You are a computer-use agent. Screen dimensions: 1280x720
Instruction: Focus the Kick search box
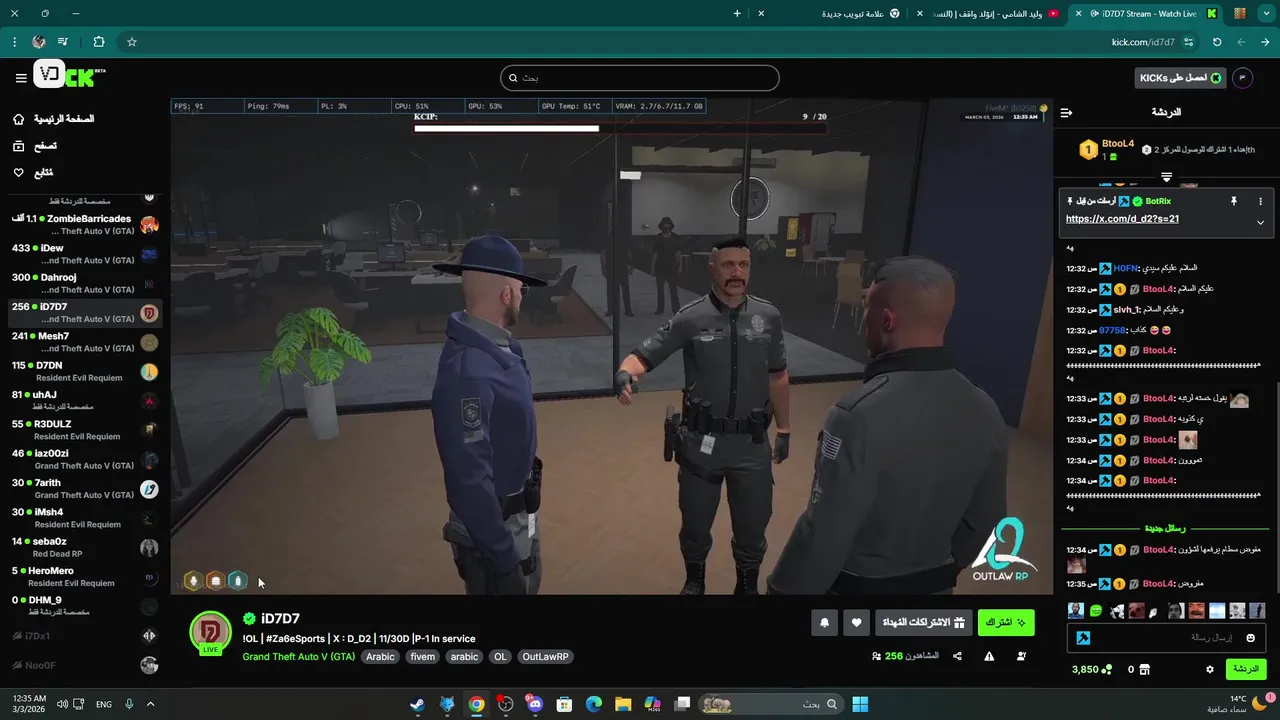point(640,78)
